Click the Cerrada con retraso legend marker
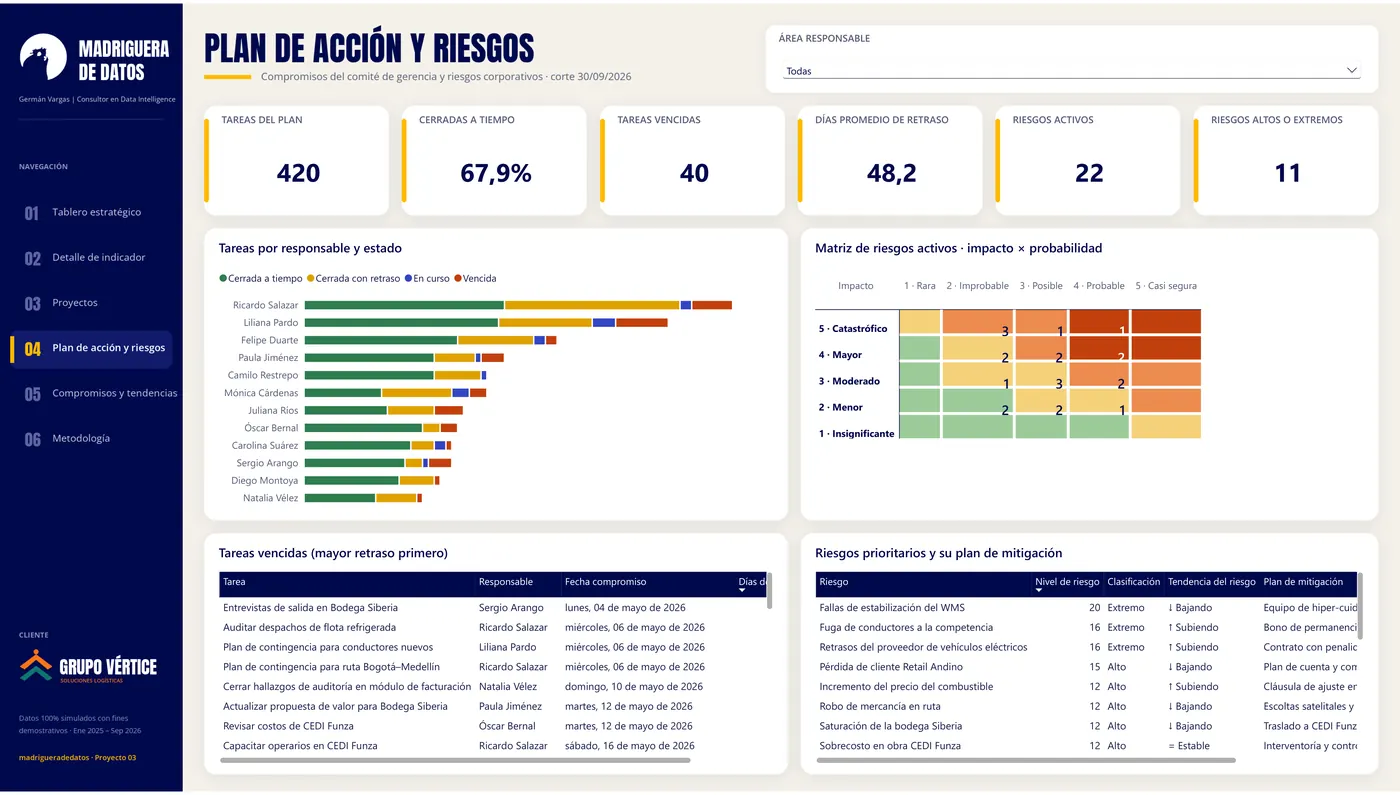Viewport: 1400px width, 795px height. pos(311,279)
